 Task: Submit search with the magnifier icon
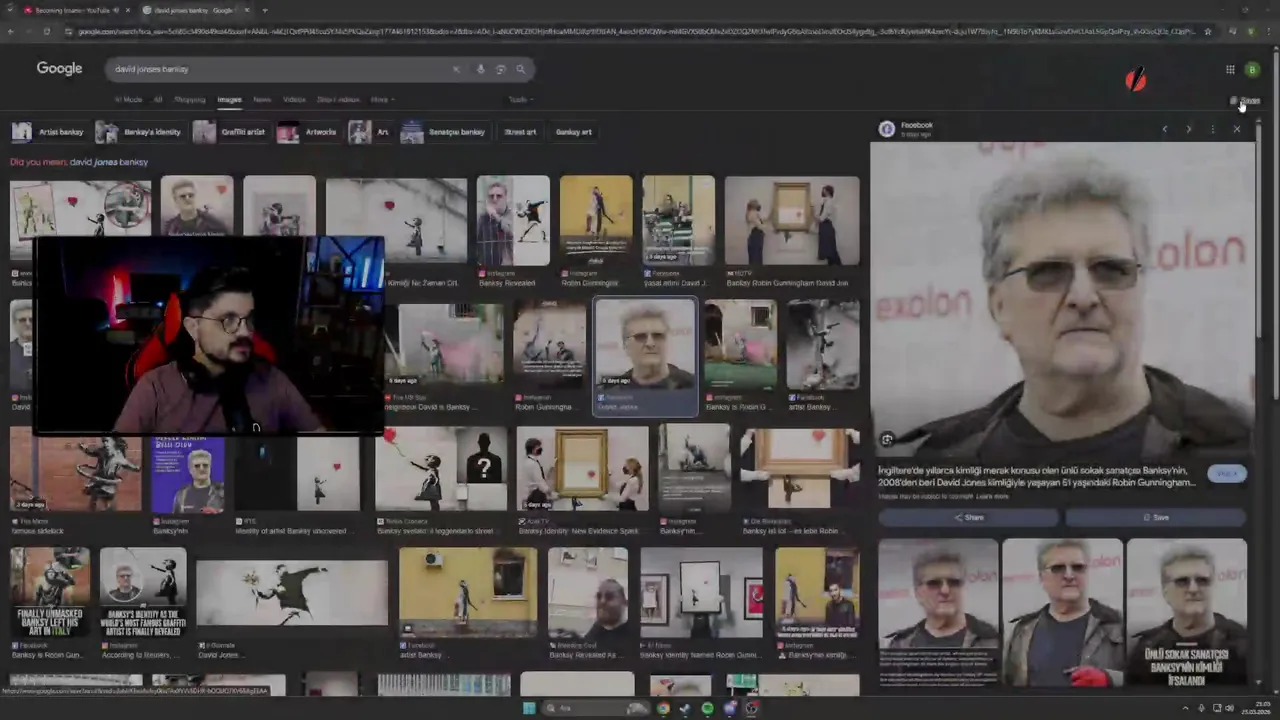(x=521, y=69)
